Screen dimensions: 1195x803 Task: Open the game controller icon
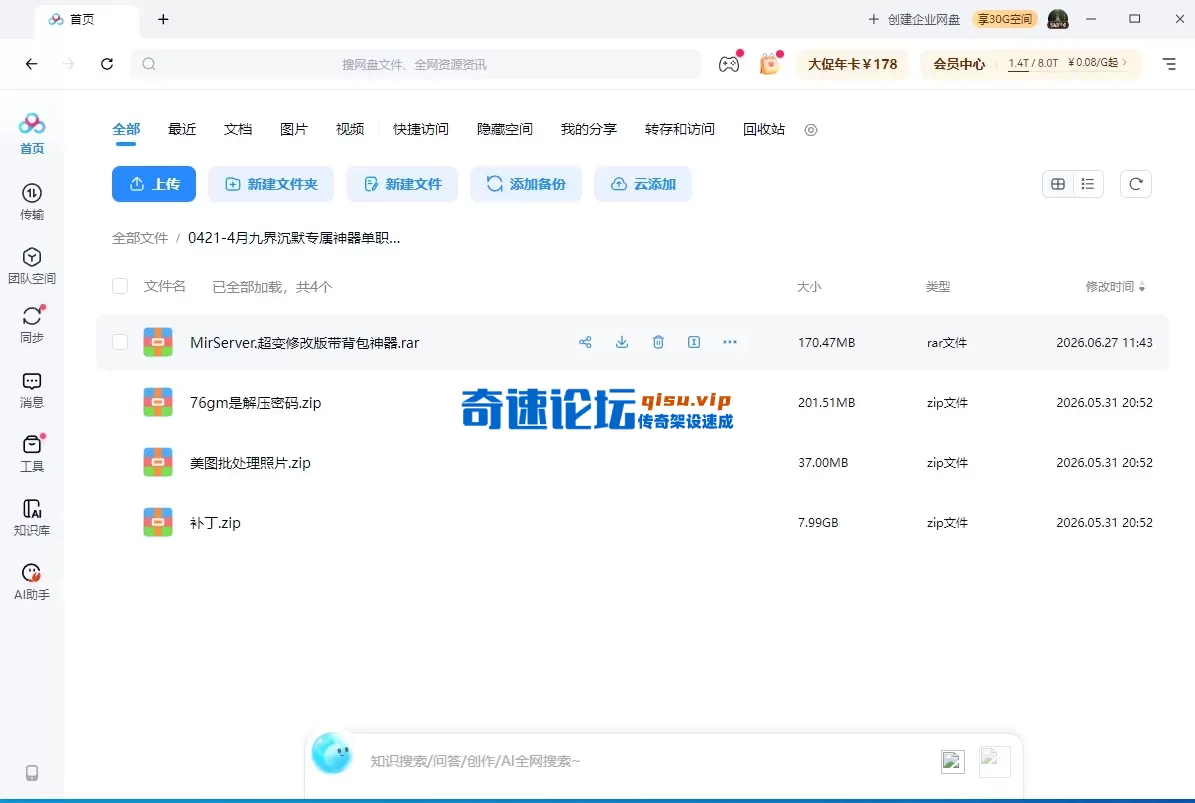point(729,64)
